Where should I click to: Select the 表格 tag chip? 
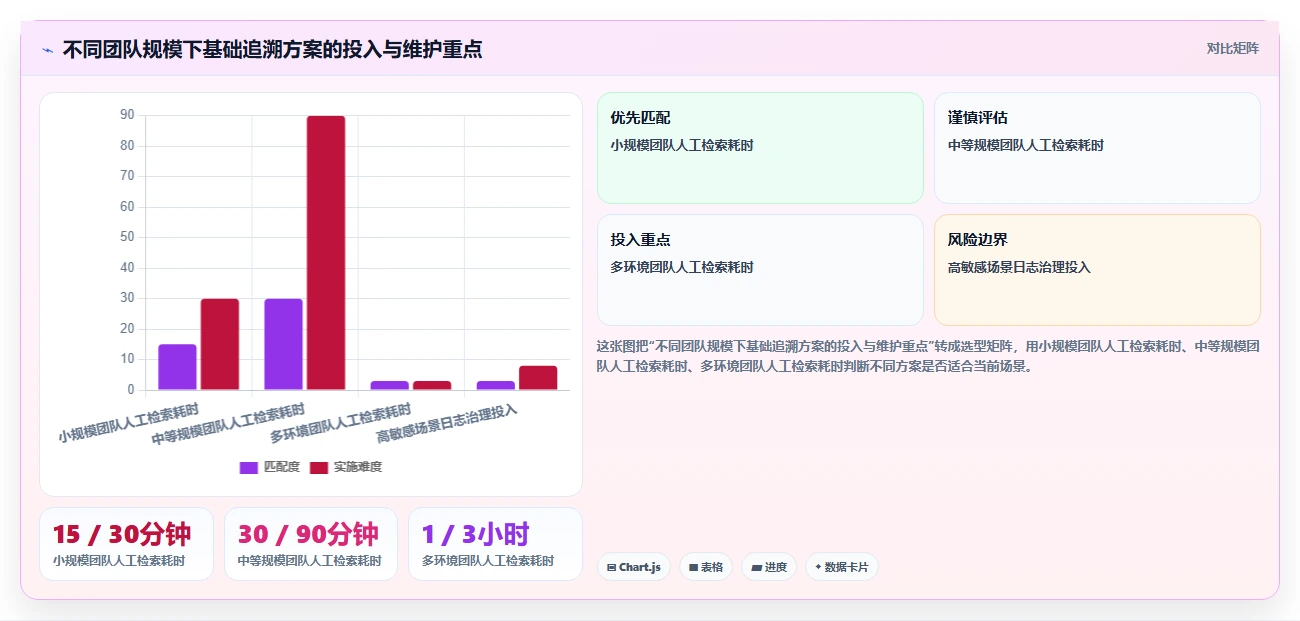point(706,567)
